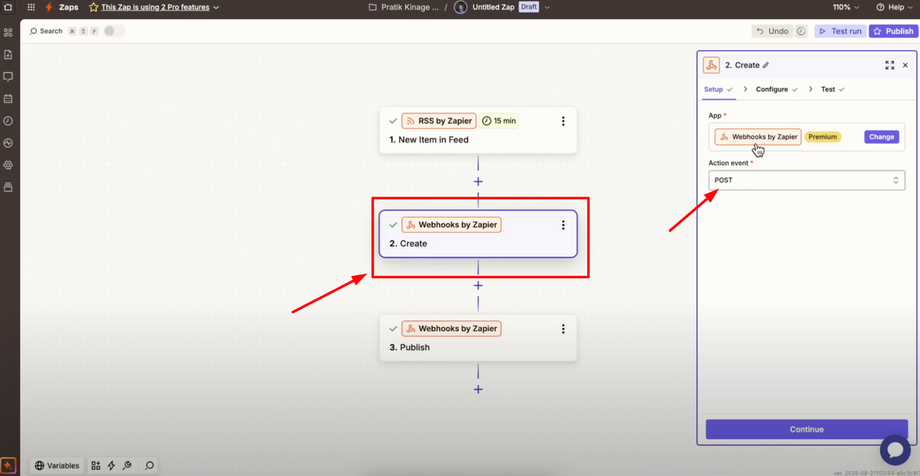Click the pencil icon to rename step
This screenshot has height=476, width=920.
[x=766, y=65]
